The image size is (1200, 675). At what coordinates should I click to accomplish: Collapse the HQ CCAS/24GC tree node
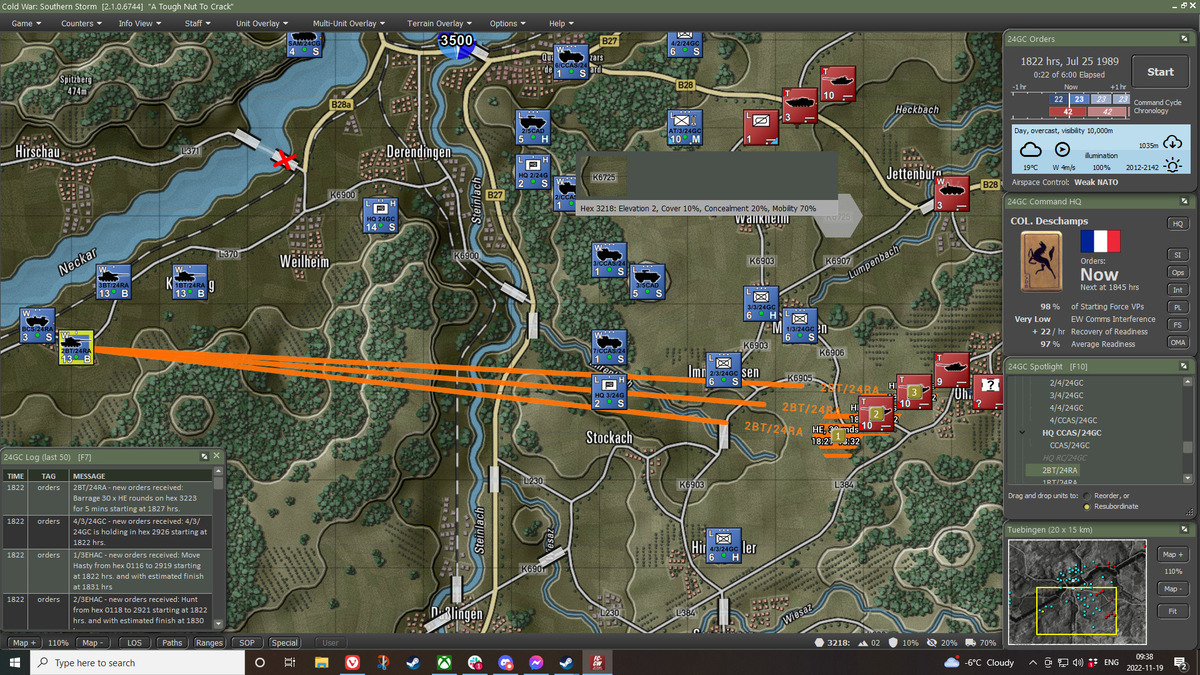pyautogui.click(x=1021, y=433)
